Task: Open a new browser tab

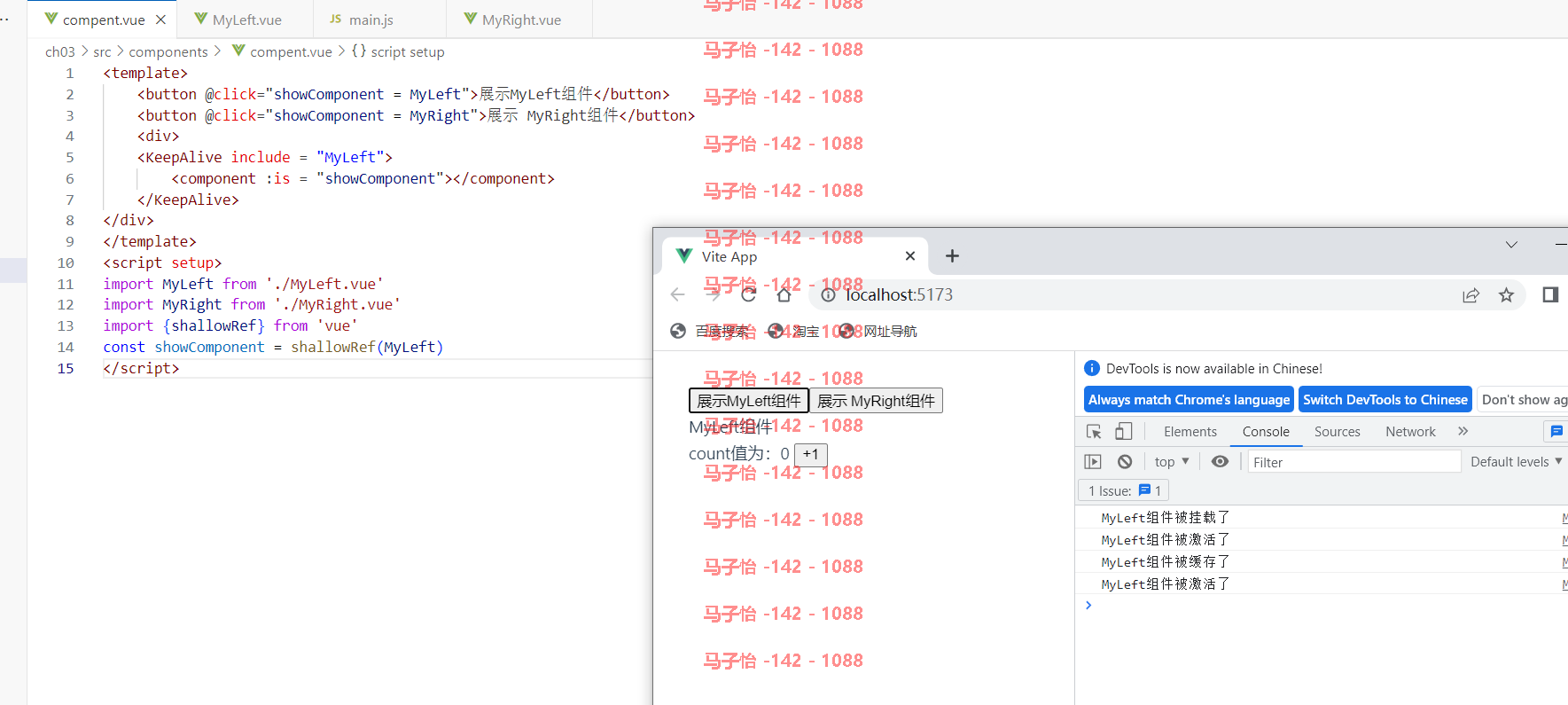Action: pos(952,256)
